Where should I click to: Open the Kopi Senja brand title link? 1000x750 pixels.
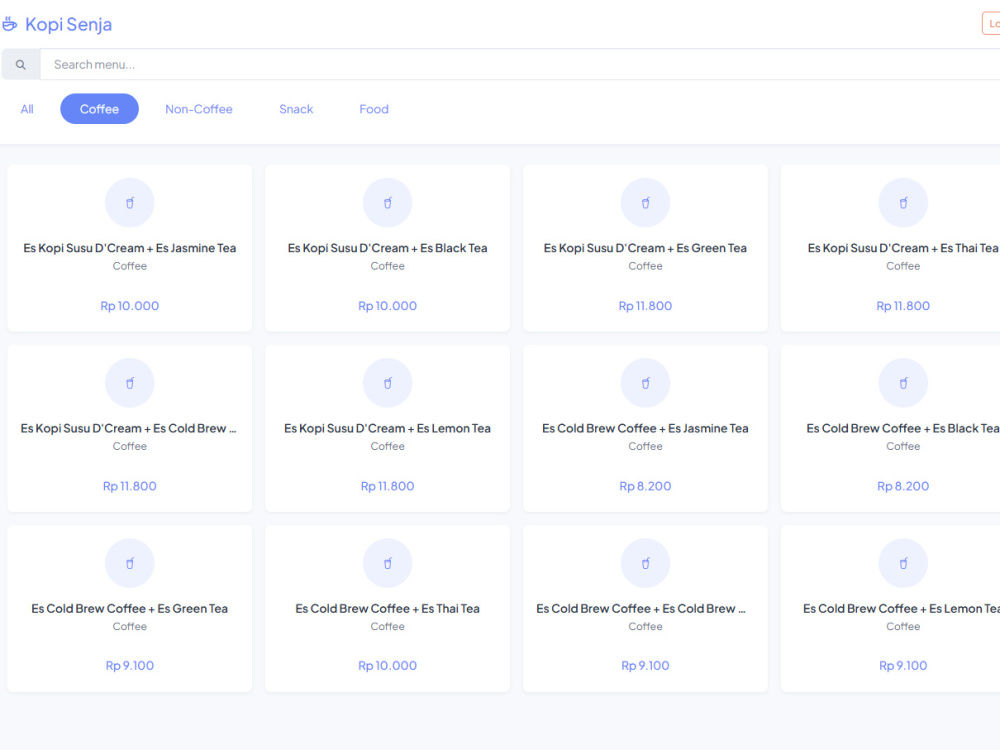pyautogui.click(x=68, y=24)
